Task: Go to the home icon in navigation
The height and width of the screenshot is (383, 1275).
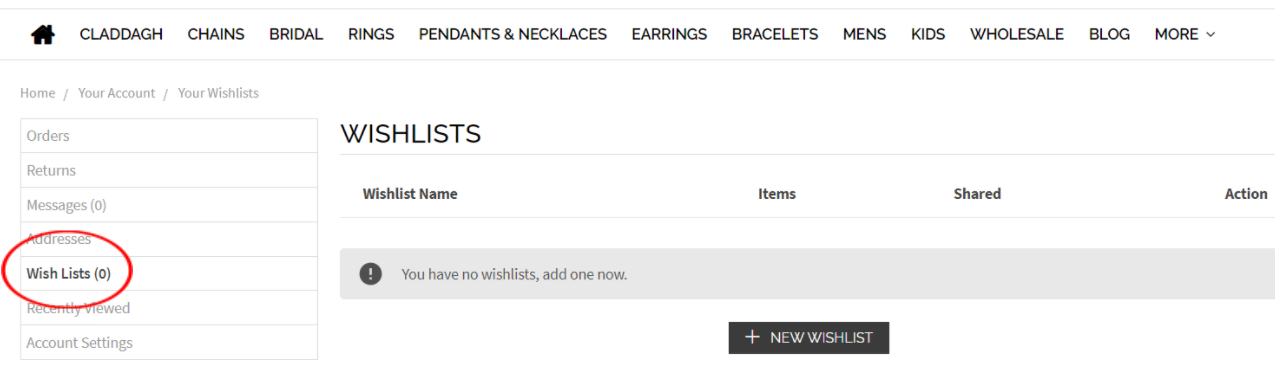Action: pyautogui.click(x=43, y=34)
